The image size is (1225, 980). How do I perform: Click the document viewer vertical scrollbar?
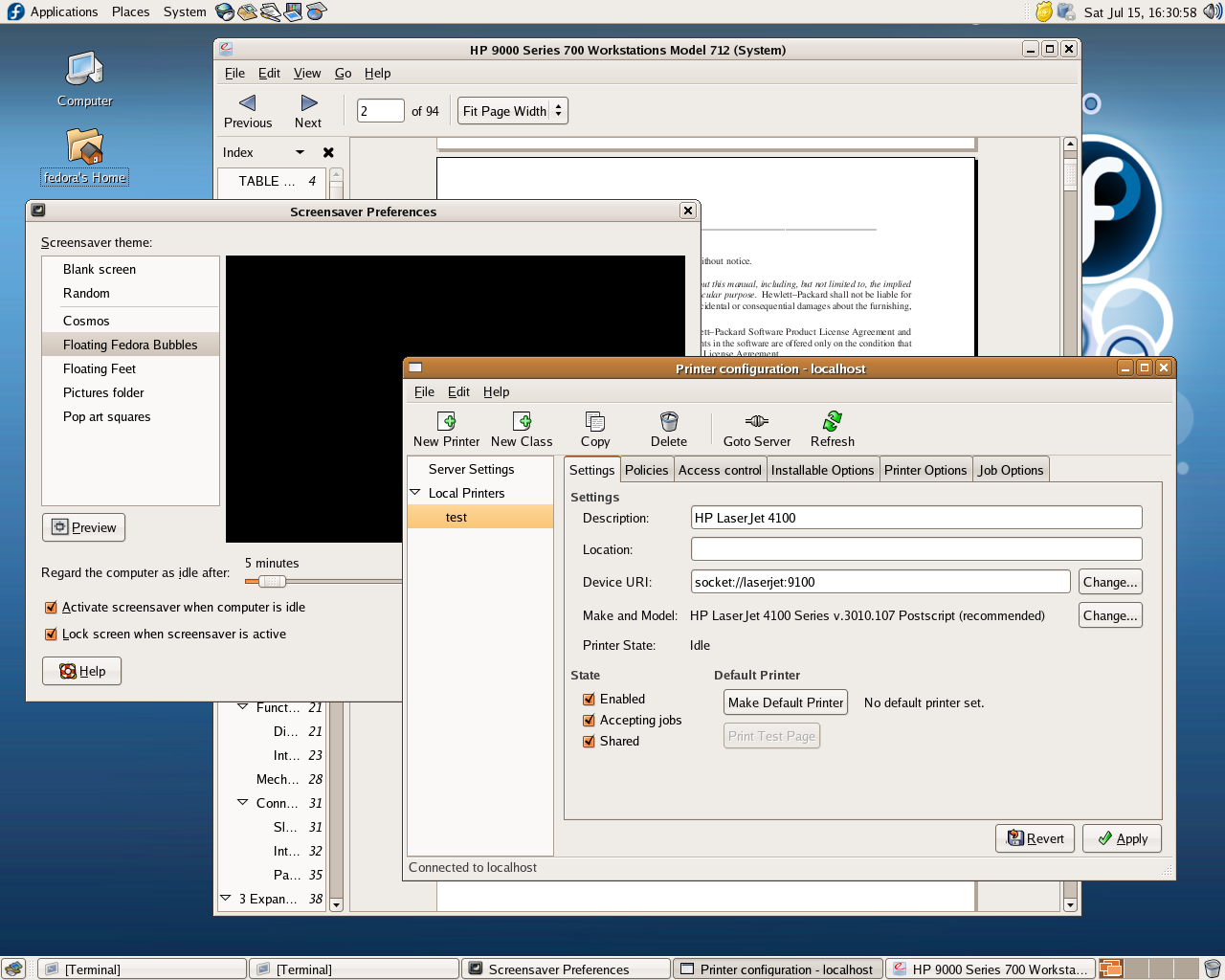pyautogui.click(x=1070, y=172)
